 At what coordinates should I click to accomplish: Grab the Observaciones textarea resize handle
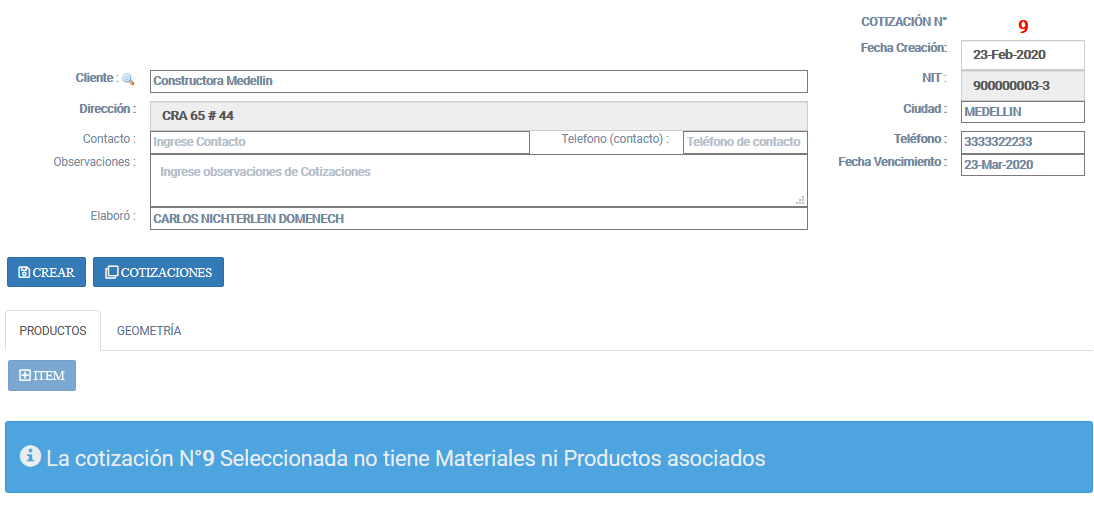pos(800,201)
